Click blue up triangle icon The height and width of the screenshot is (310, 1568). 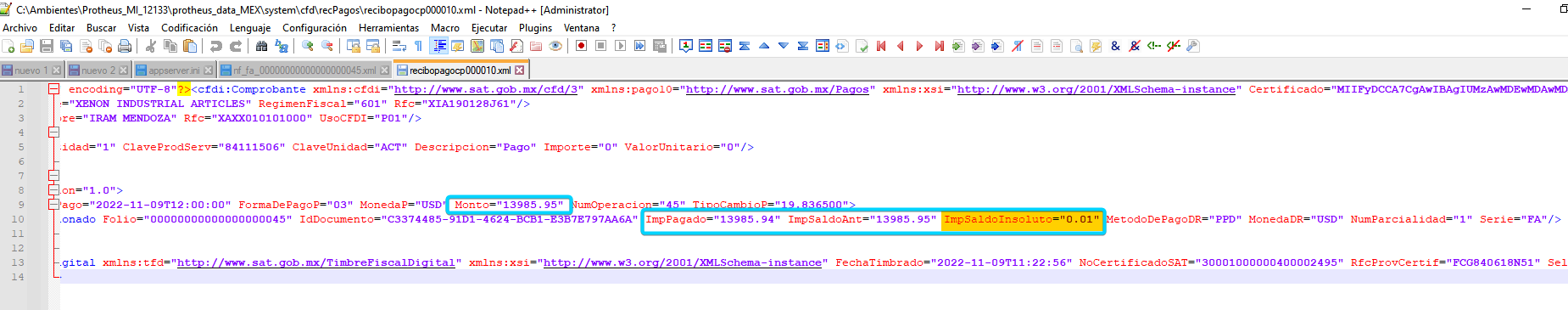(763, 46)
